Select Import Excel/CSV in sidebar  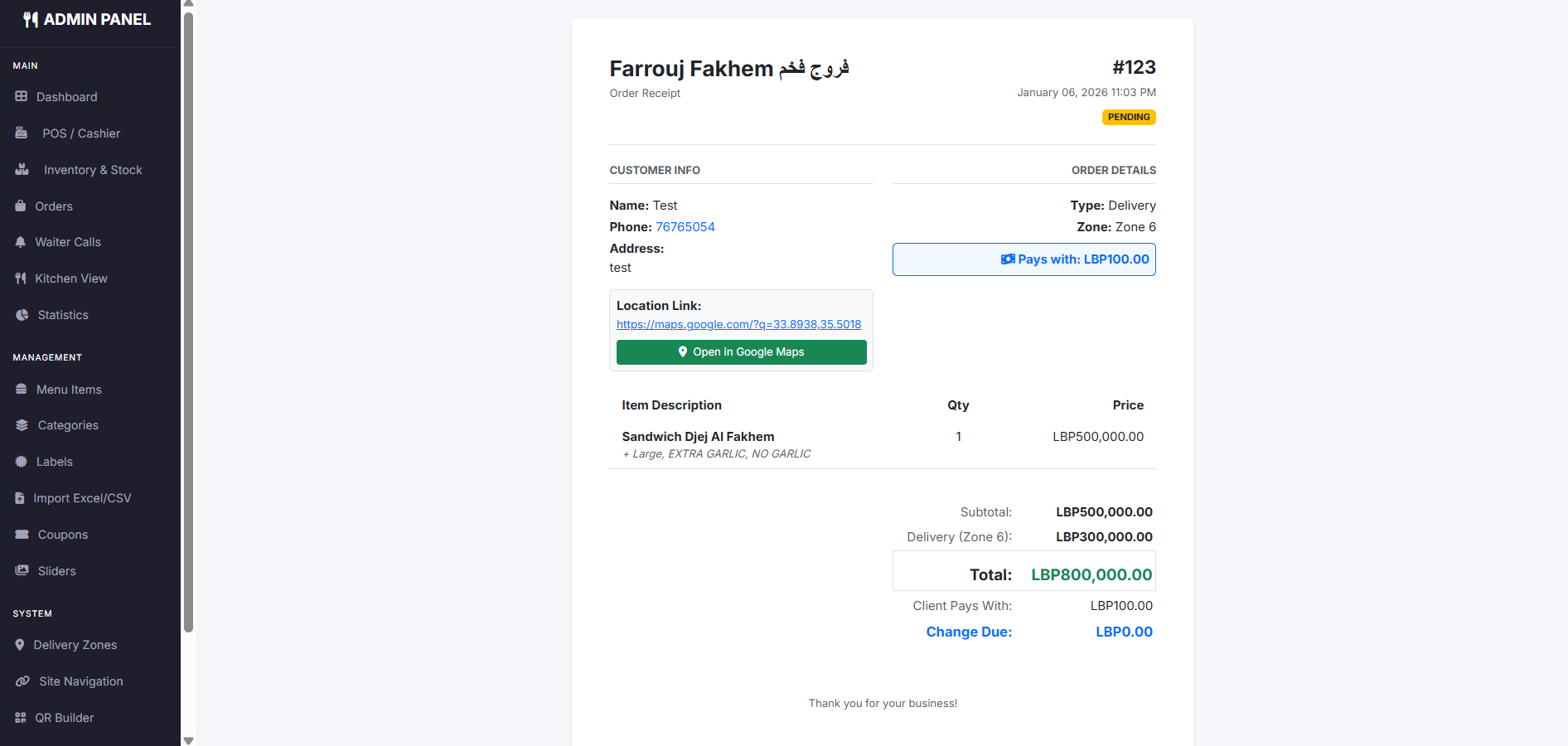[82, 498]
